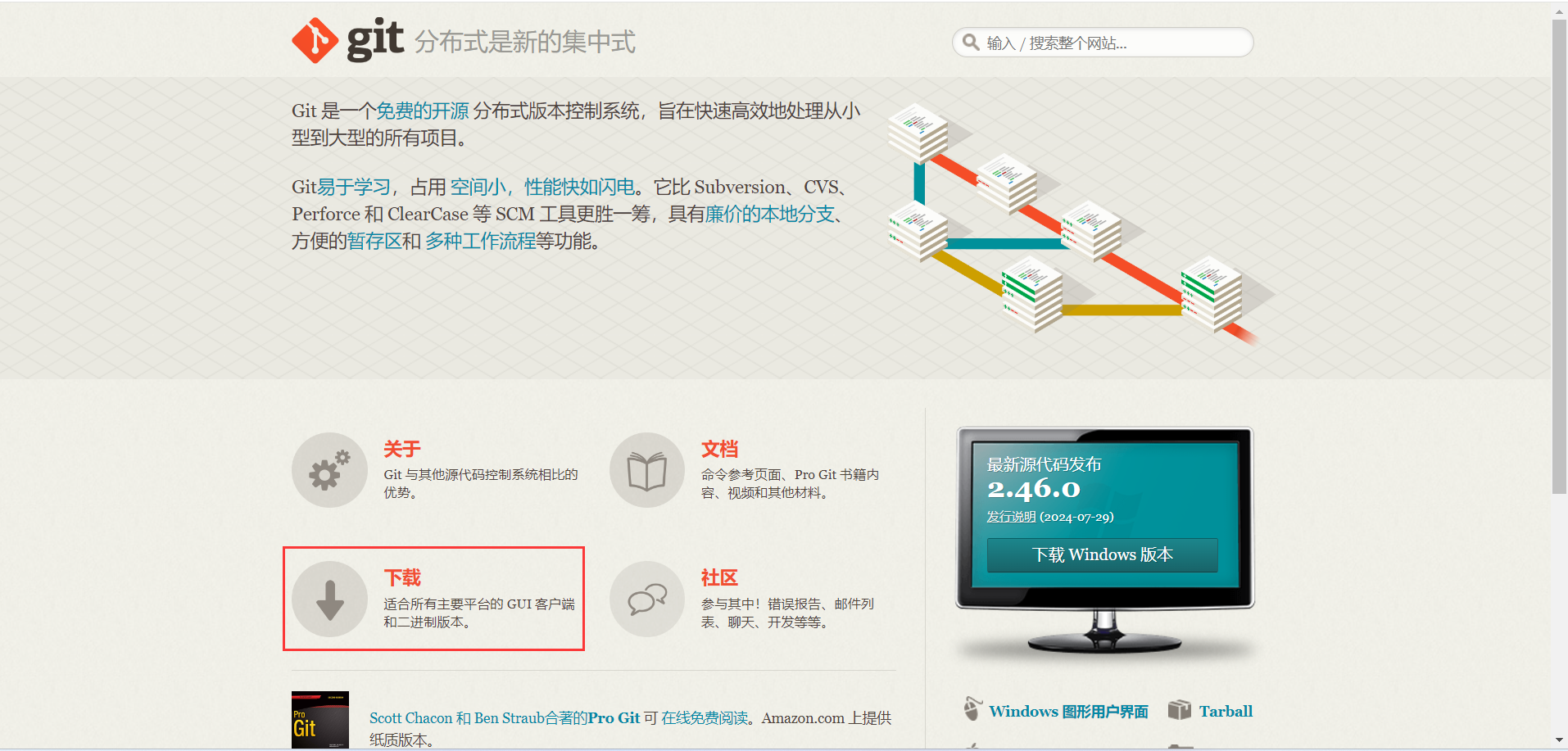Click the git wordmark in the header

pos(375,38)
